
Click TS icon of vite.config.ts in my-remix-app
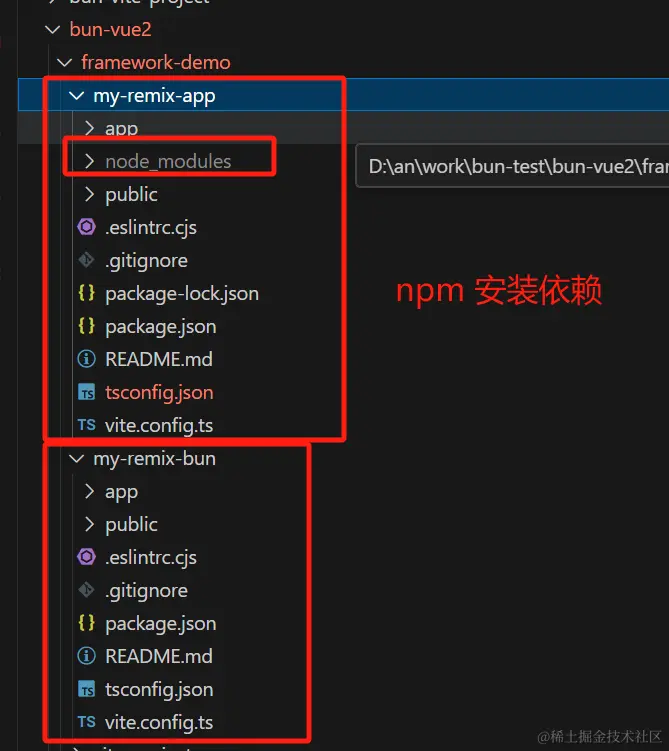[87, 425]
